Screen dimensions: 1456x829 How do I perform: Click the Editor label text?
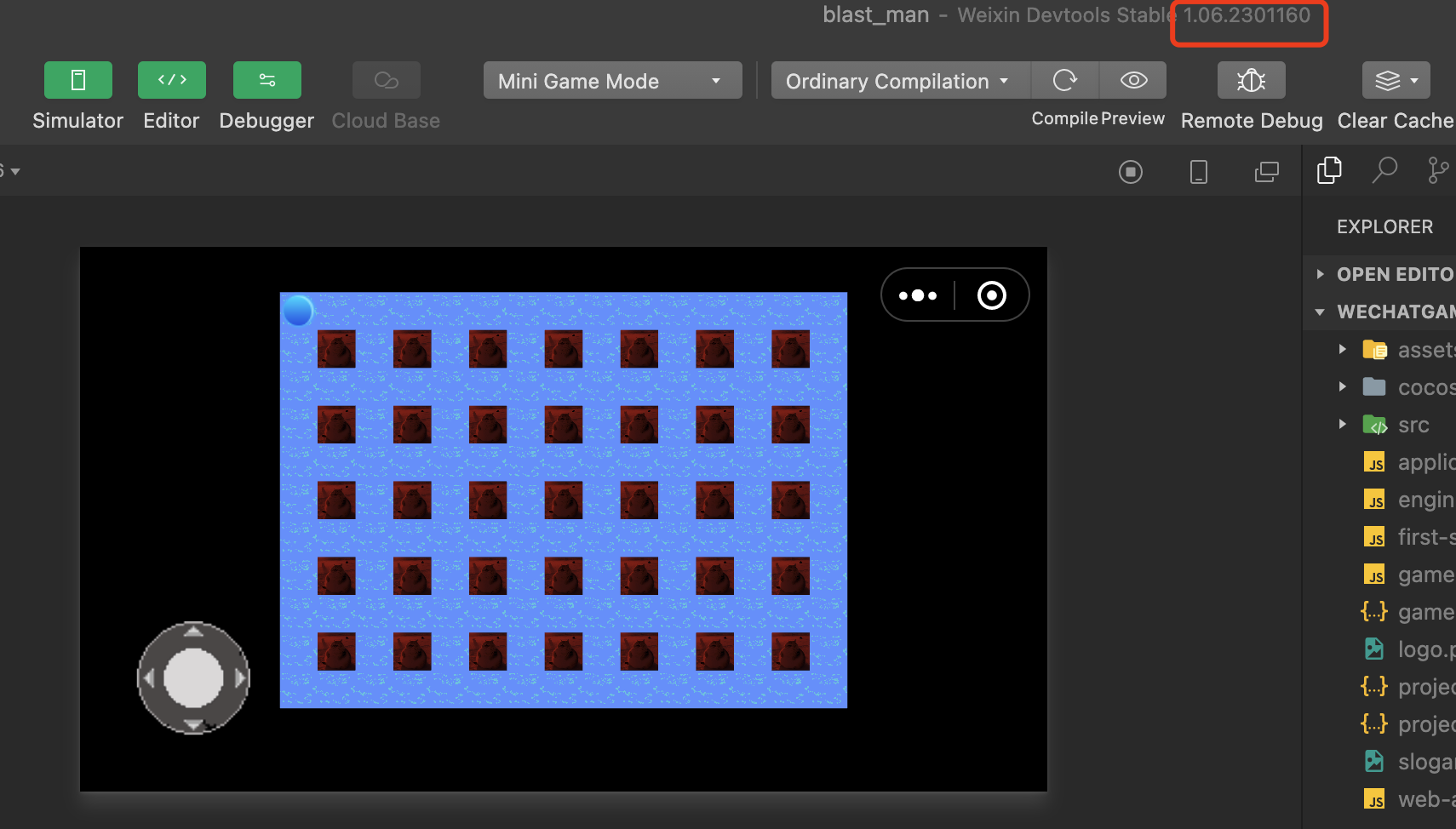coord(171,121)
